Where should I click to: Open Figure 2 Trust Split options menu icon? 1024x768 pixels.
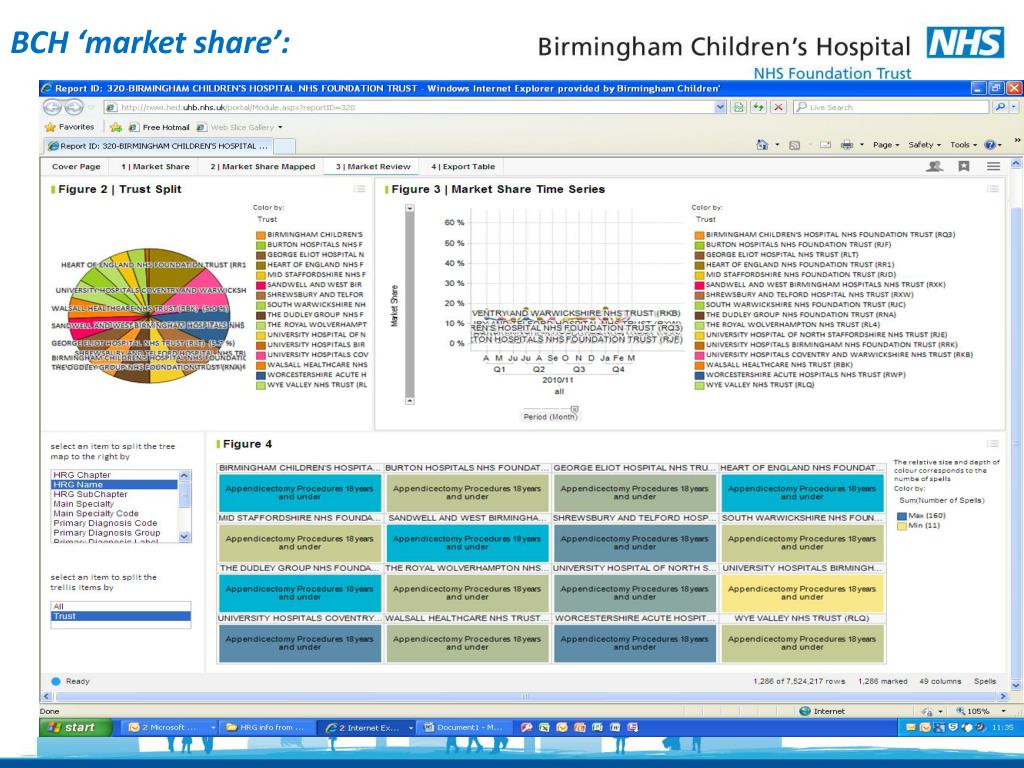coord(359,189)
